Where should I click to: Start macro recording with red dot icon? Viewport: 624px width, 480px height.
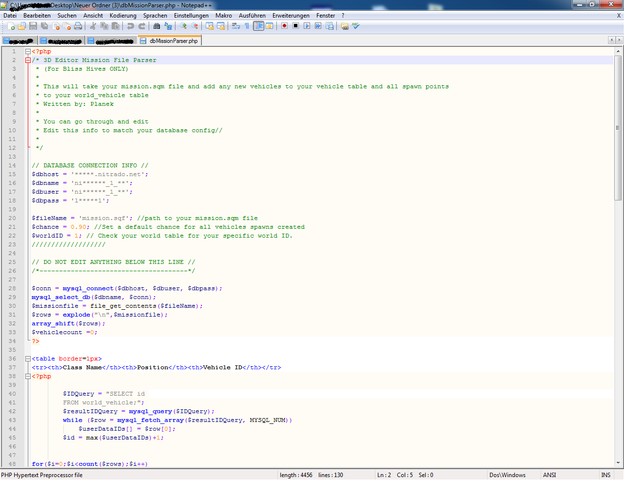(284, 26)
